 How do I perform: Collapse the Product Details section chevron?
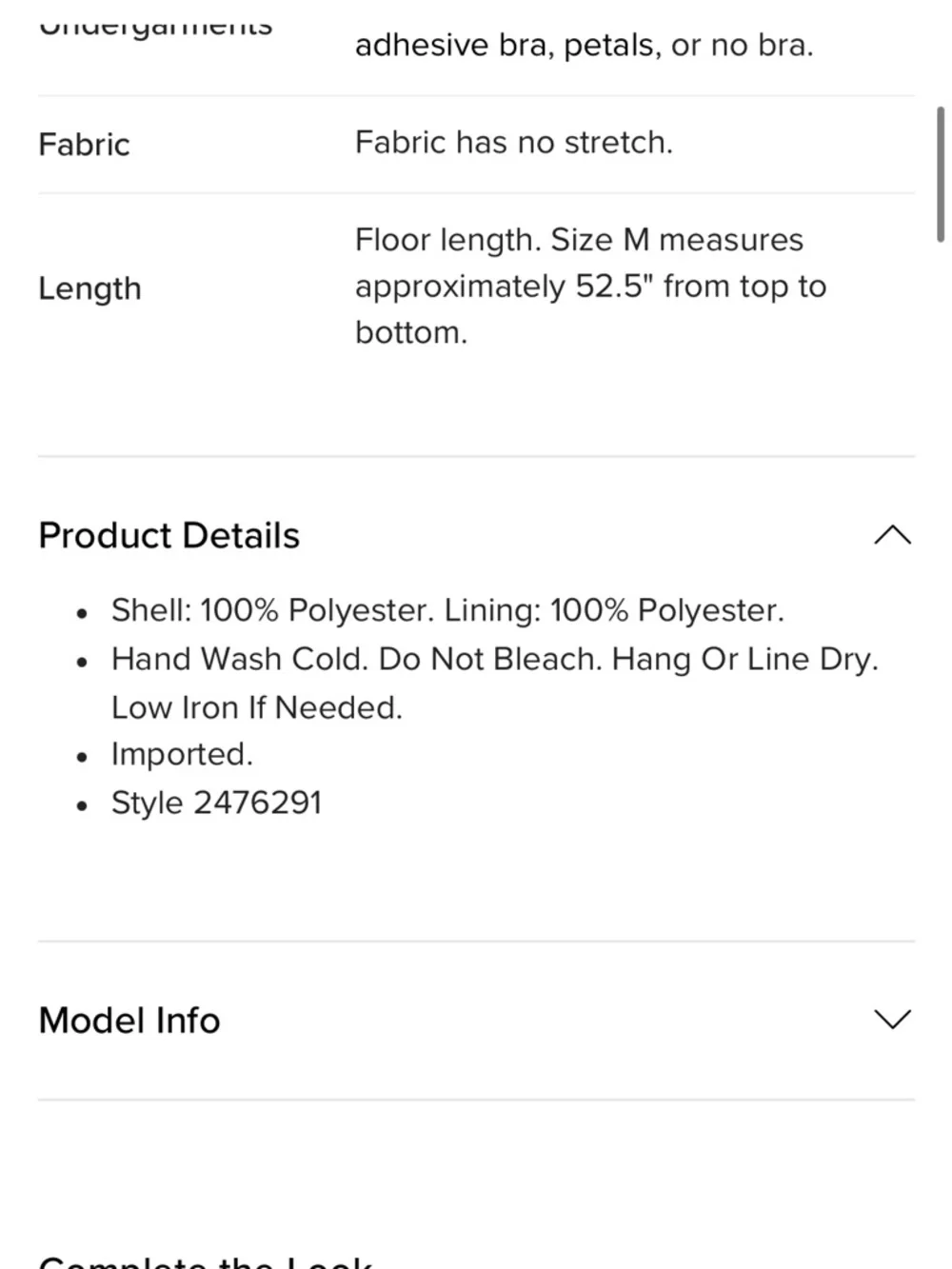(892, 536)
